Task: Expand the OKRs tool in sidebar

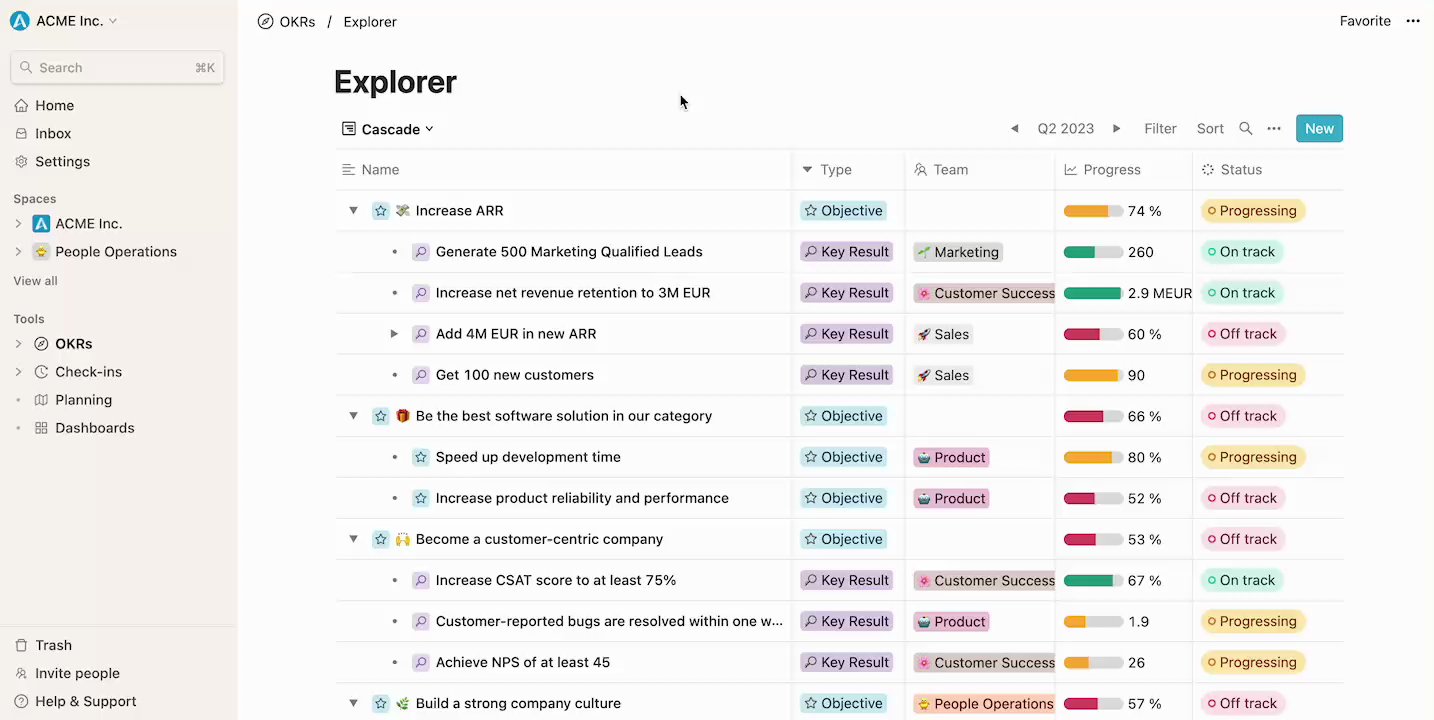Action: coord(18,344)
